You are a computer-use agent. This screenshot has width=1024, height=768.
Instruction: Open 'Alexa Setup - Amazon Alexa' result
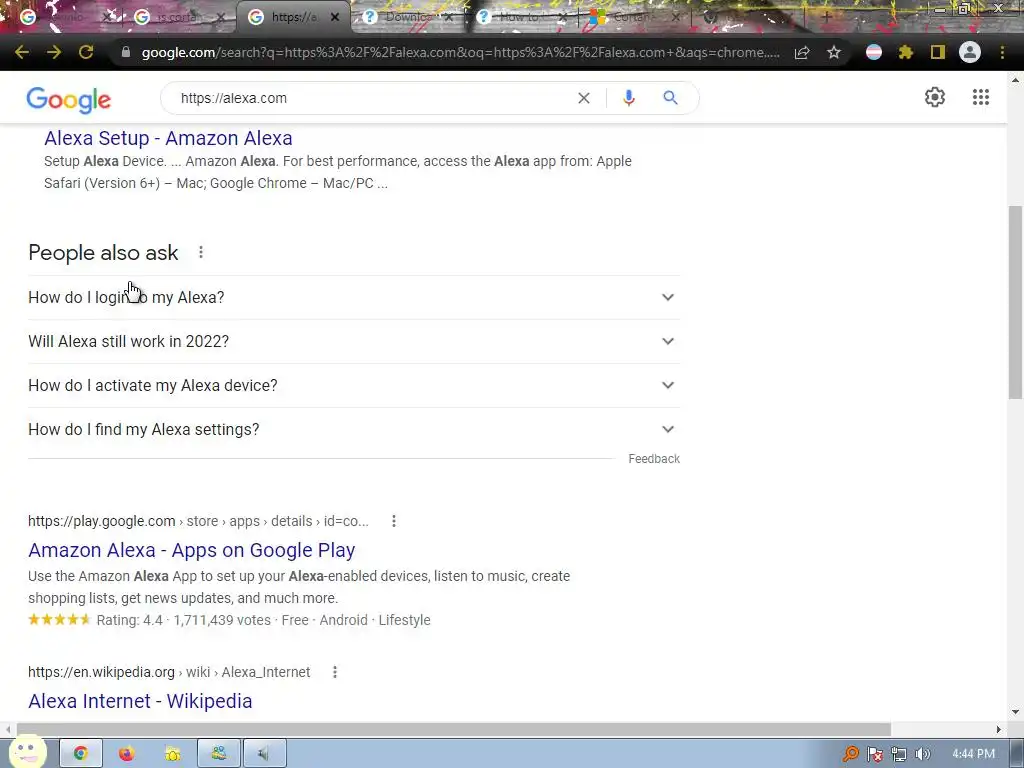point(168,138)
